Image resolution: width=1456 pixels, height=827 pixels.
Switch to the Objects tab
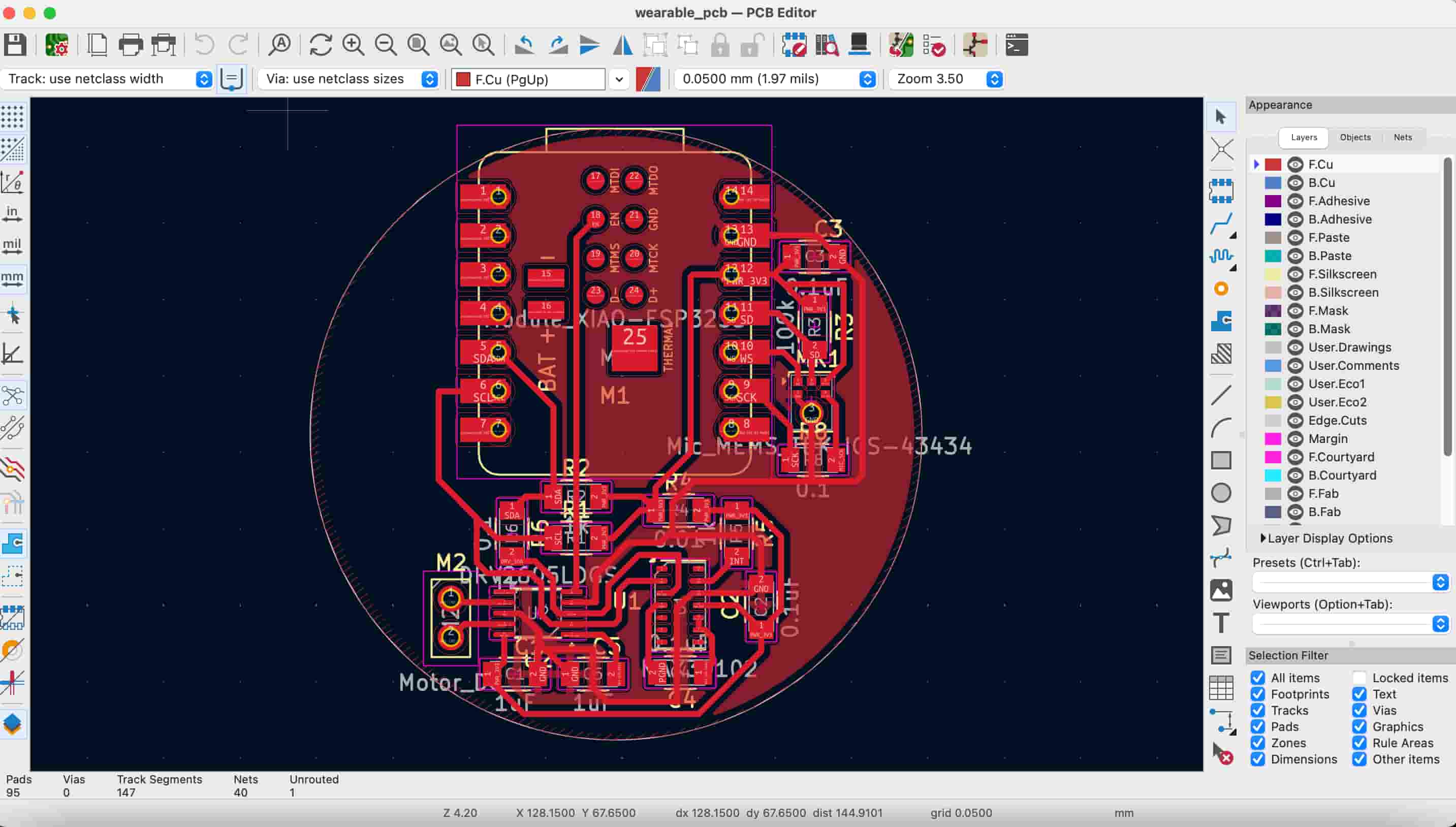1355,138
